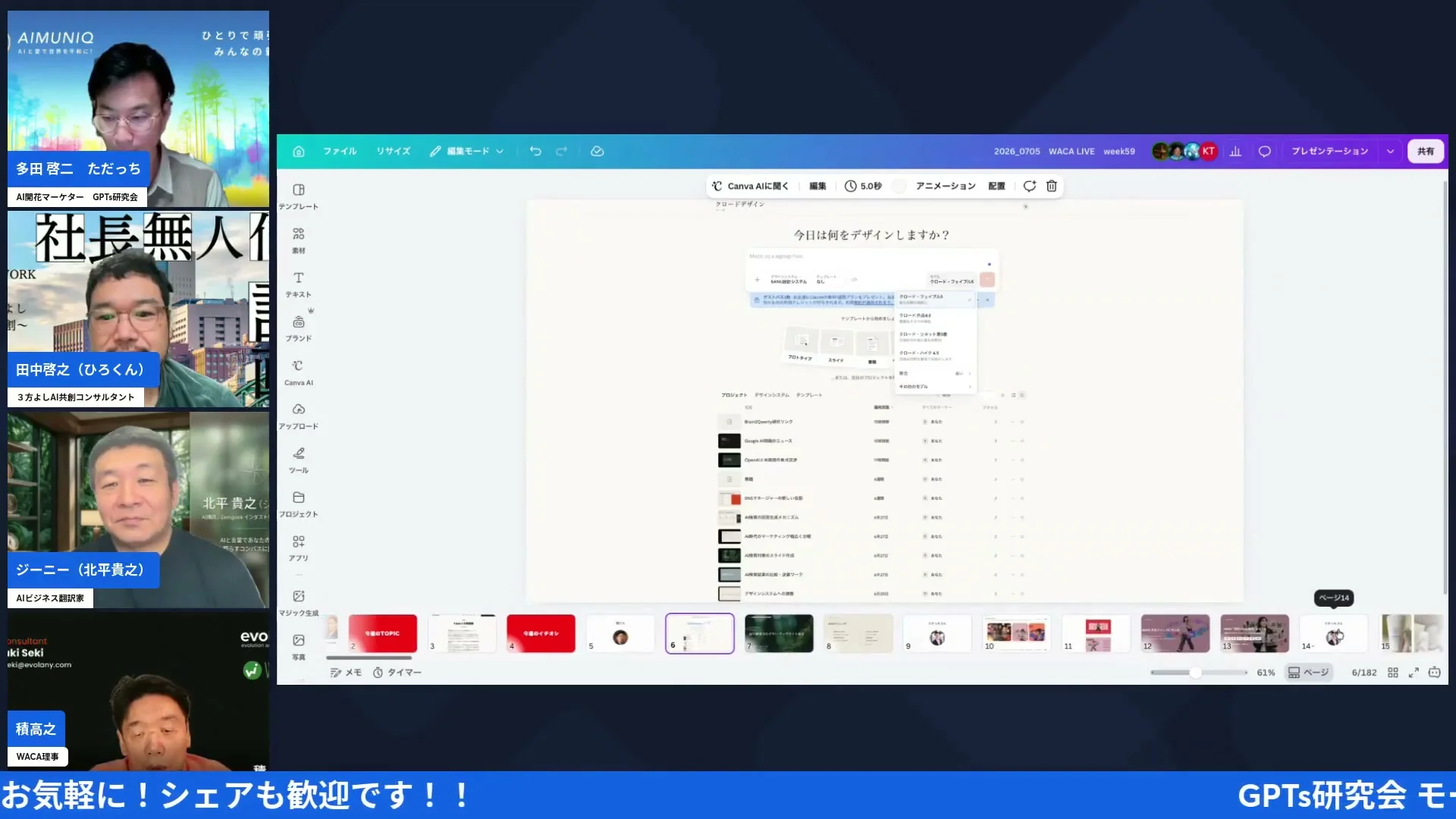The image size is (1456, 819).
Task: Open grid view icon
Action: pyautogui.click(x=1393, y=673)
